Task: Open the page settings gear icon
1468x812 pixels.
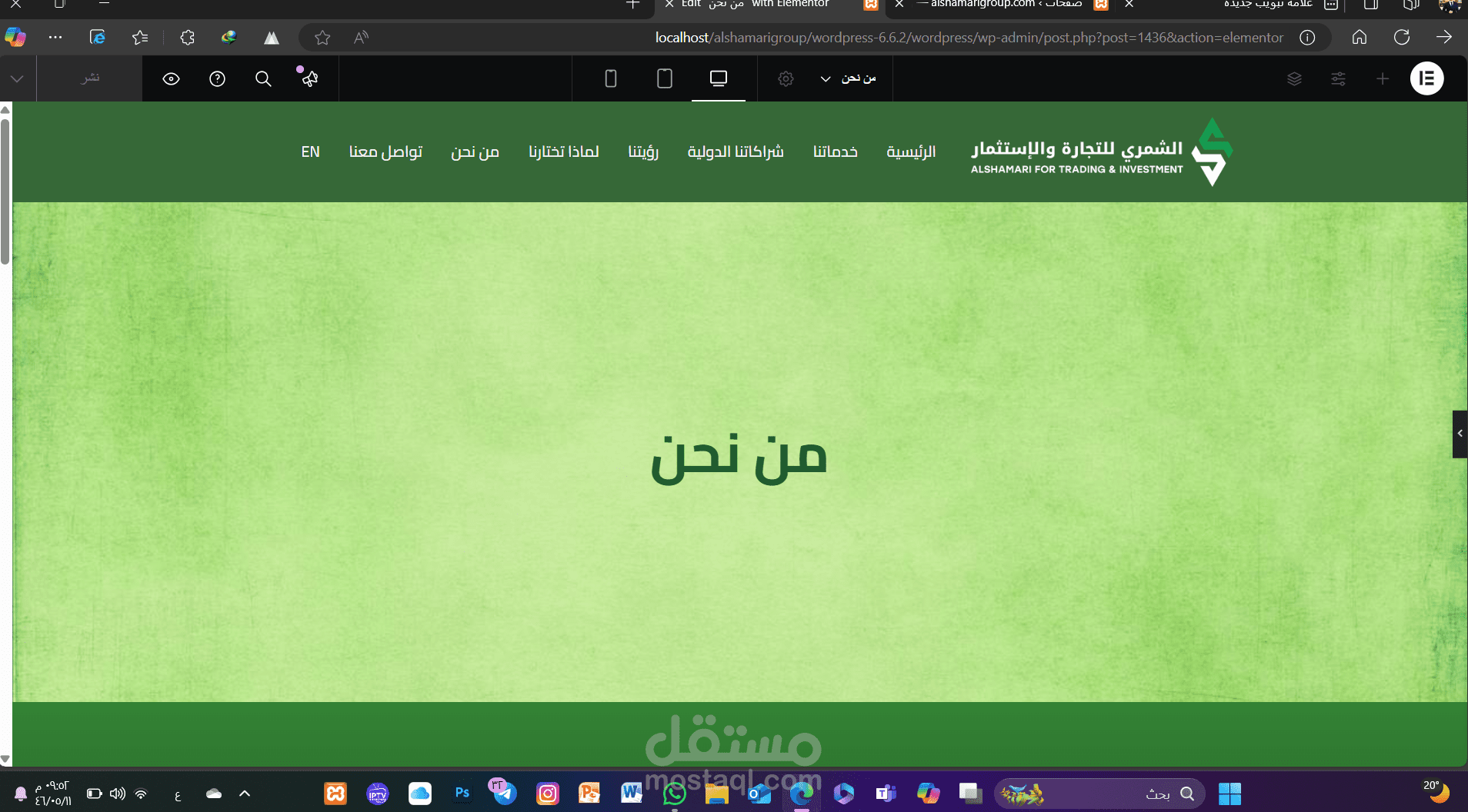Action: (x=786, y=78)
